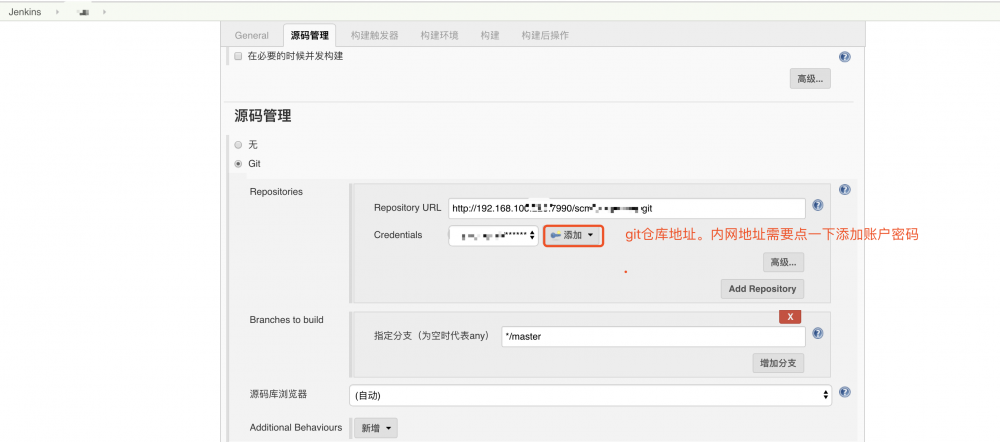Click the Add Repository button

point(762,289)
